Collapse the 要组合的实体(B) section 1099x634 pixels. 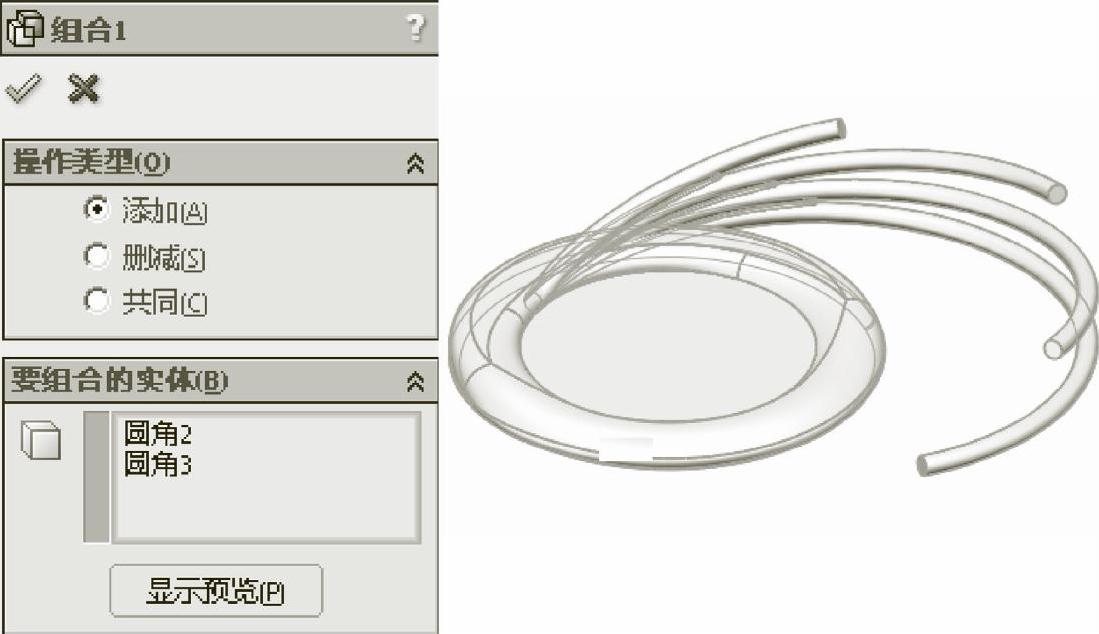(416, 382)
